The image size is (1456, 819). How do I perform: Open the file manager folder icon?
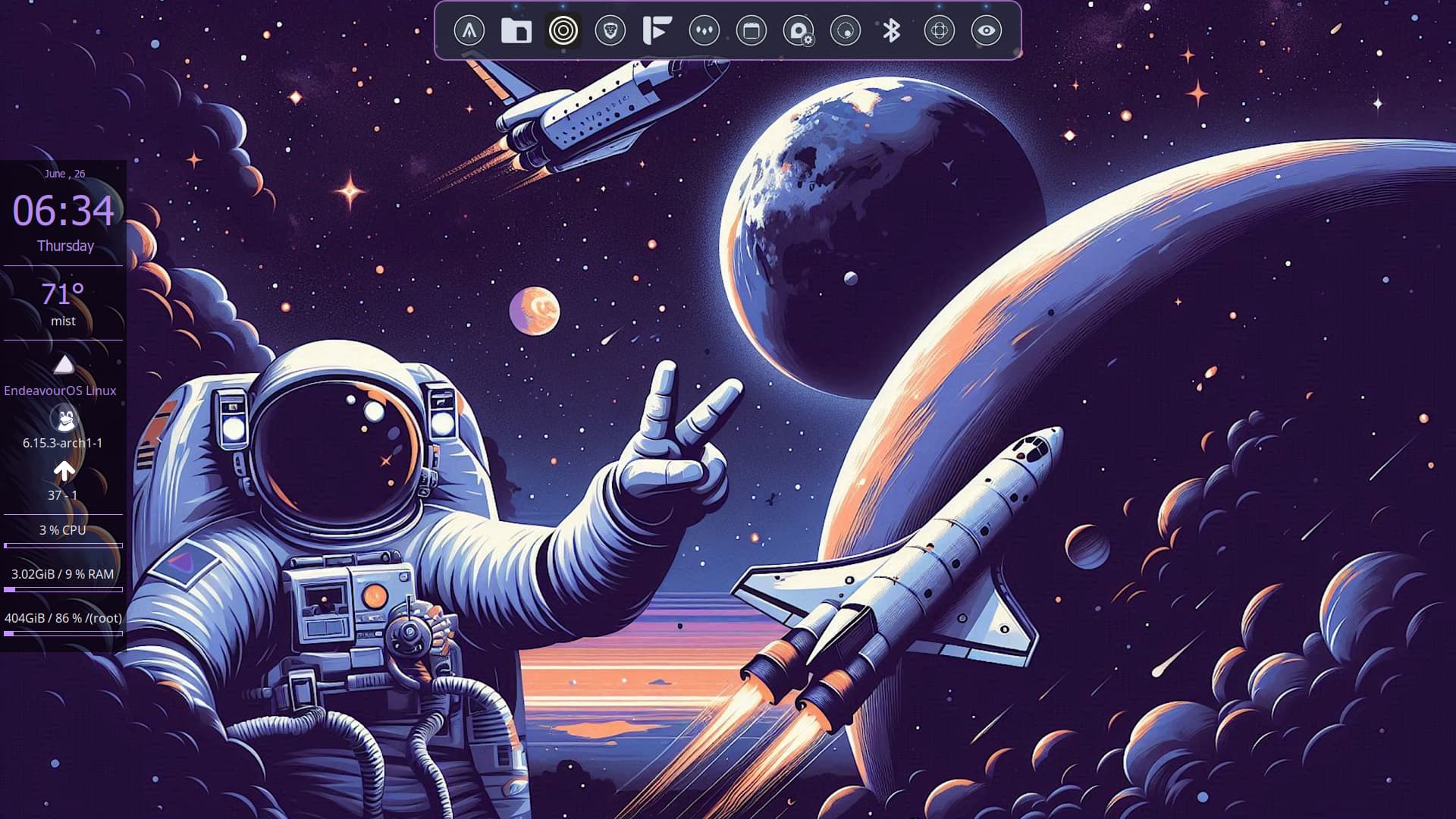[x=516, y=31]
